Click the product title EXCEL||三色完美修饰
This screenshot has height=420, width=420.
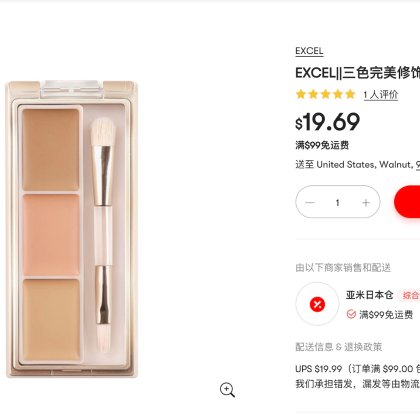pyautogui.click(x=358, y=73)
